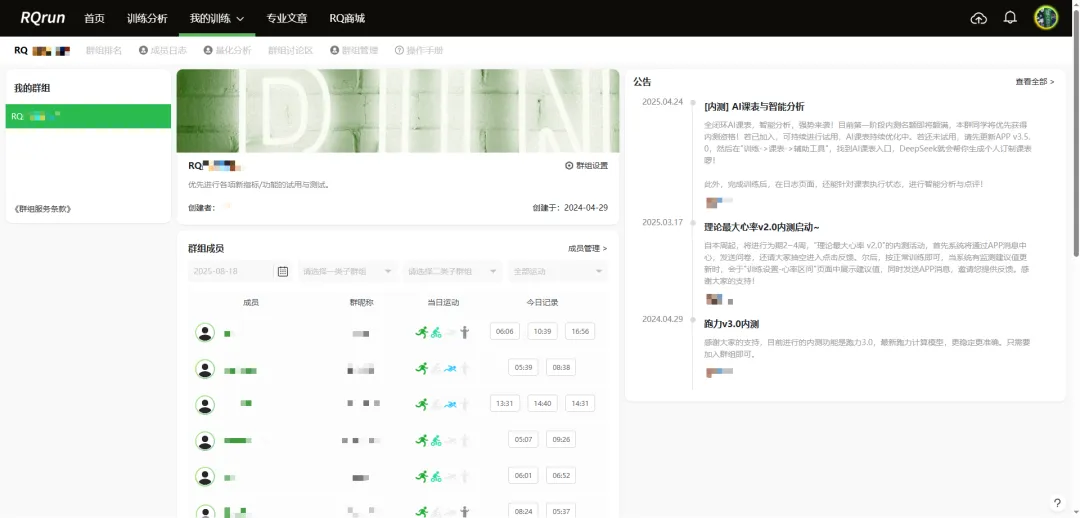The width and height of the screenshot is (1080, 518).
Task: Click the cycling icon in first member row
Action: pyautogui.click(x=436, y=332)
